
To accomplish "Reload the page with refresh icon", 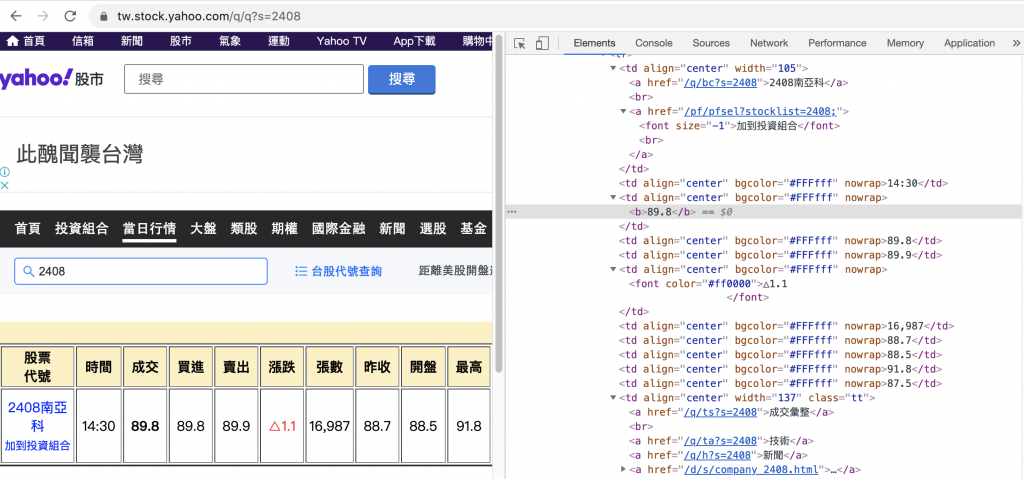I will 70,16.
